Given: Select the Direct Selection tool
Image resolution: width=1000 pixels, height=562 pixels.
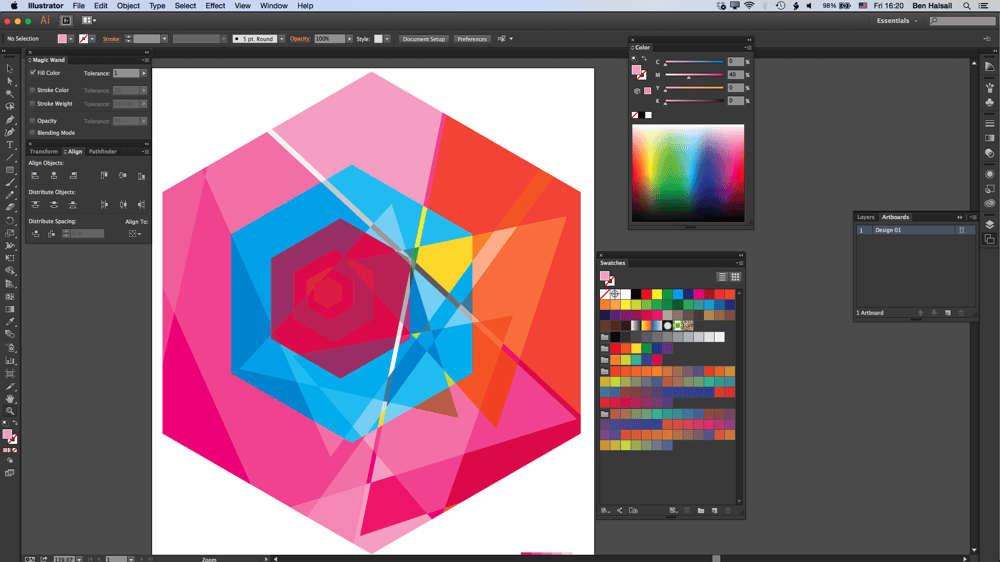Looking at the screenshot, I should click(x=10, y=81).
